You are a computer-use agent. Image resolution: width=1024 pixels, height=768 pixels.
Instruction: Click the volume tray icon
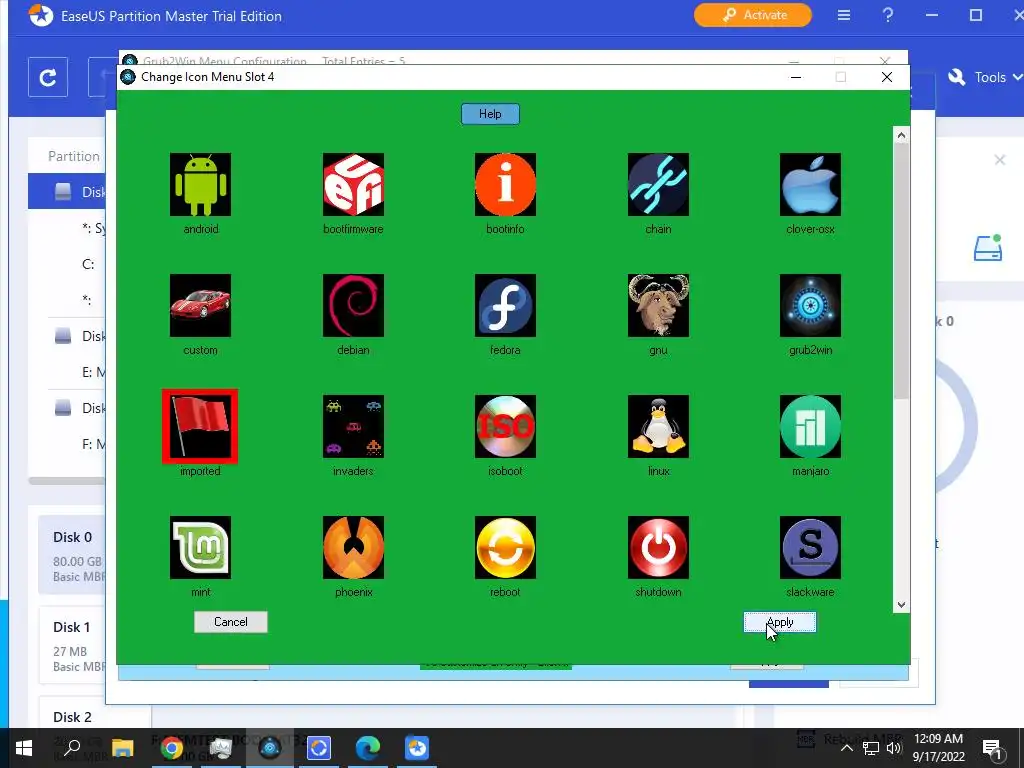(x=893, y=748)
